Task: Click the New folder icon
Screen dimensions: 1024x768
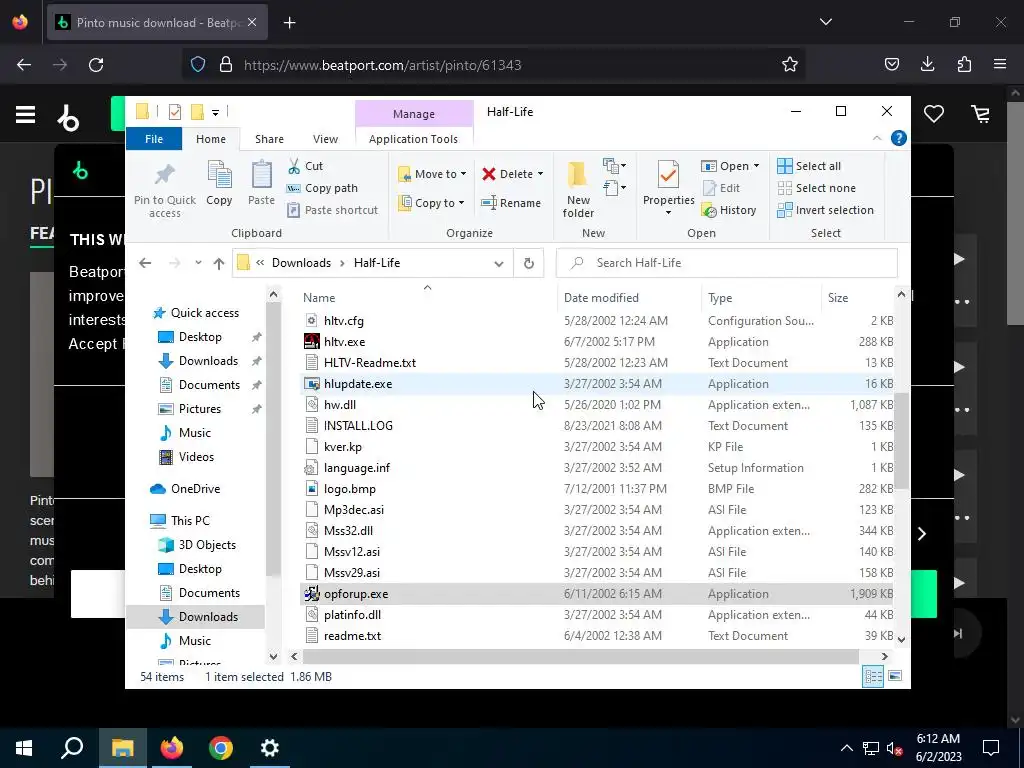Action: pyautogui.click(x=578, y=175)
